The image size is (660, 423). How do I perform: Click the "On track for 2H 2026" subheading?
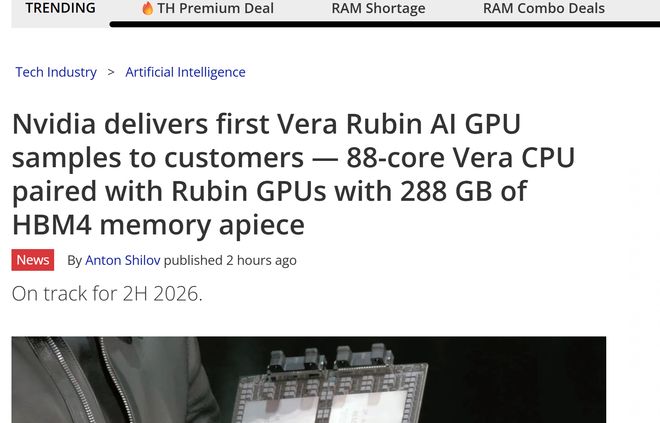tap(107, 294)
